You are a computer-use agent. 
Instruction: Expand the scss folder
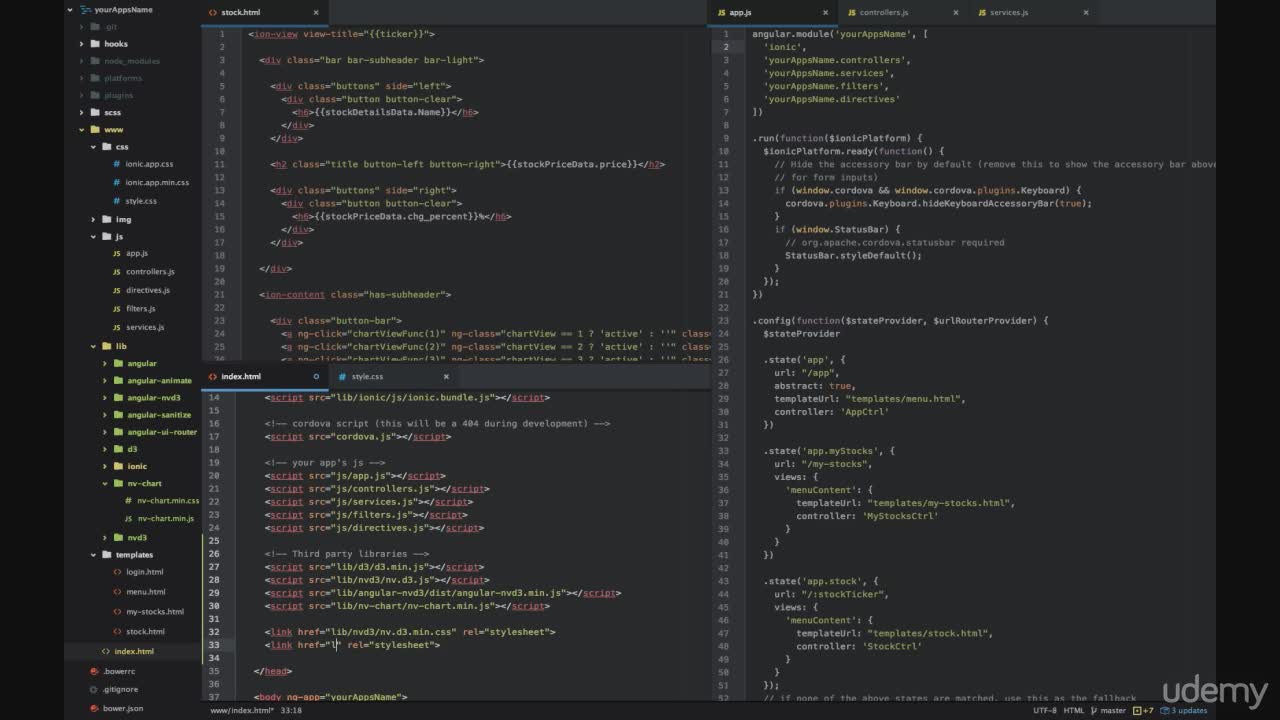click(81, 112)
